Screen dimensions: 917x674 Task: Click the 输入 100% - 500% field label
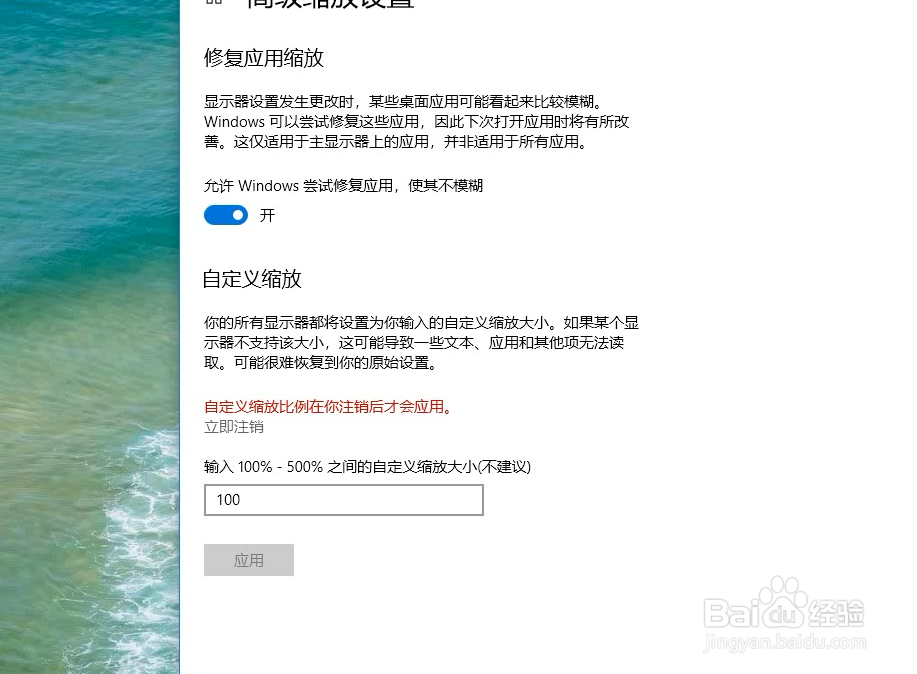coord(367,466)
